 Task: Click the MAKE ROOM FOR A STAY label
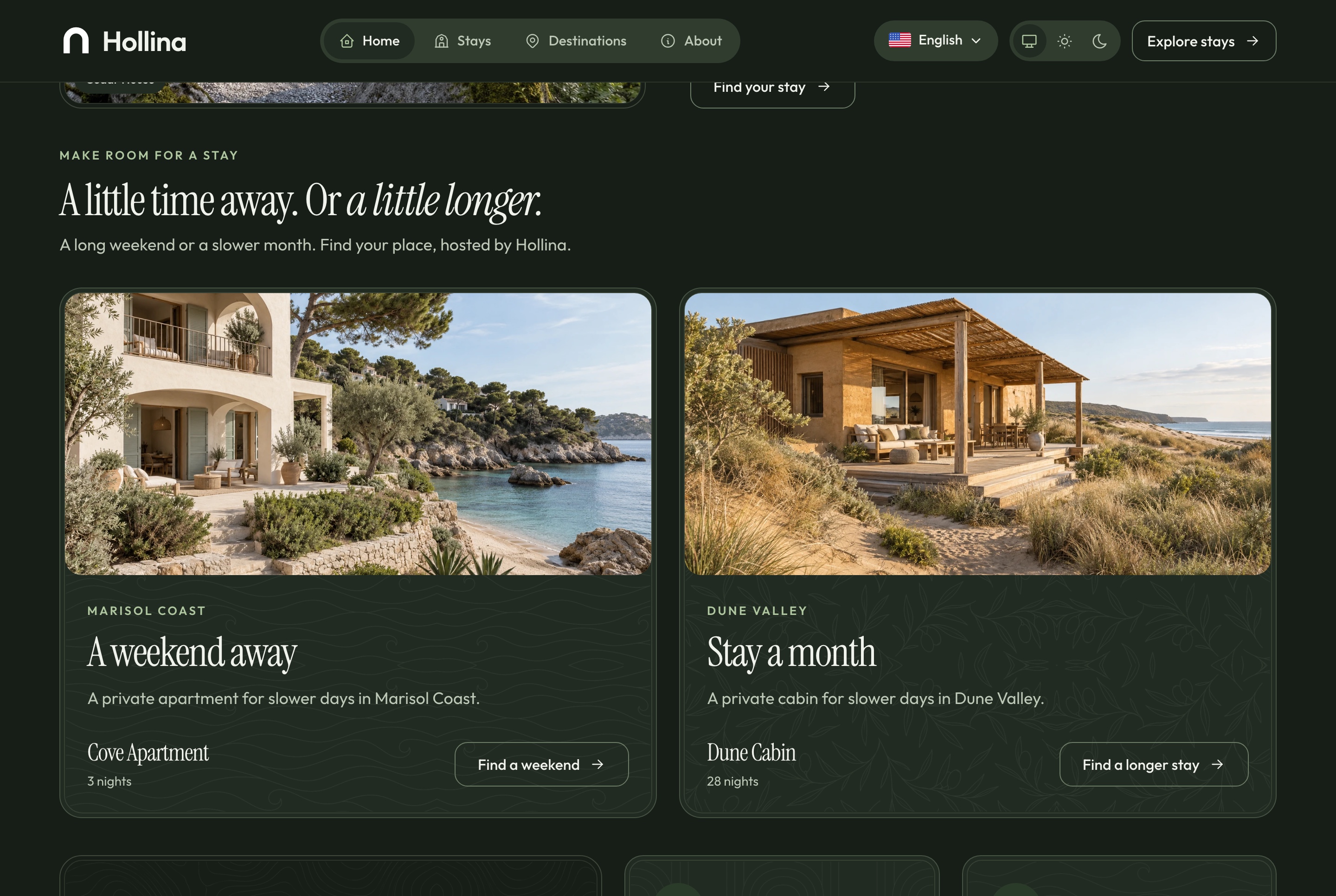click(x=148, y=155)
